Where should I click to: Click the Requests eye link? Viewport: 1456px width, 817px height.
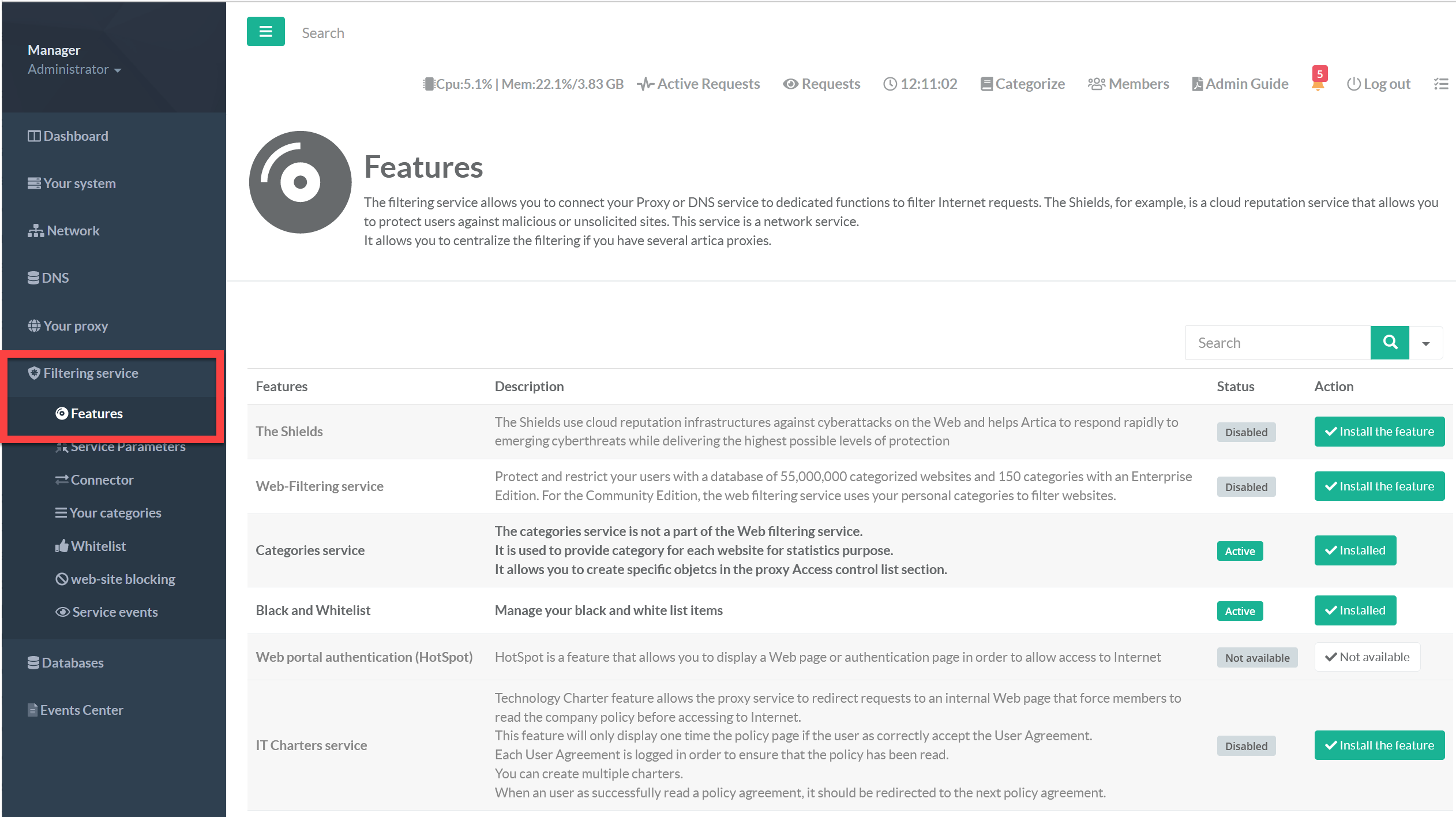[821, 84]
